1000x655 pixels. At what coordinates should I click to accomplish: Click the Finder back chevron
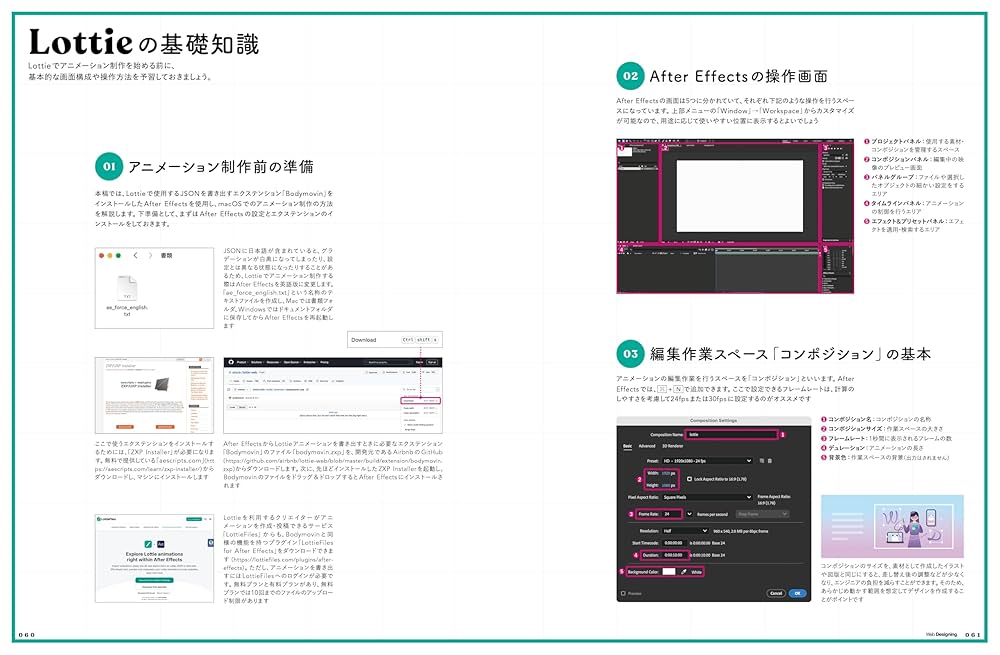[x=135, y=255]
